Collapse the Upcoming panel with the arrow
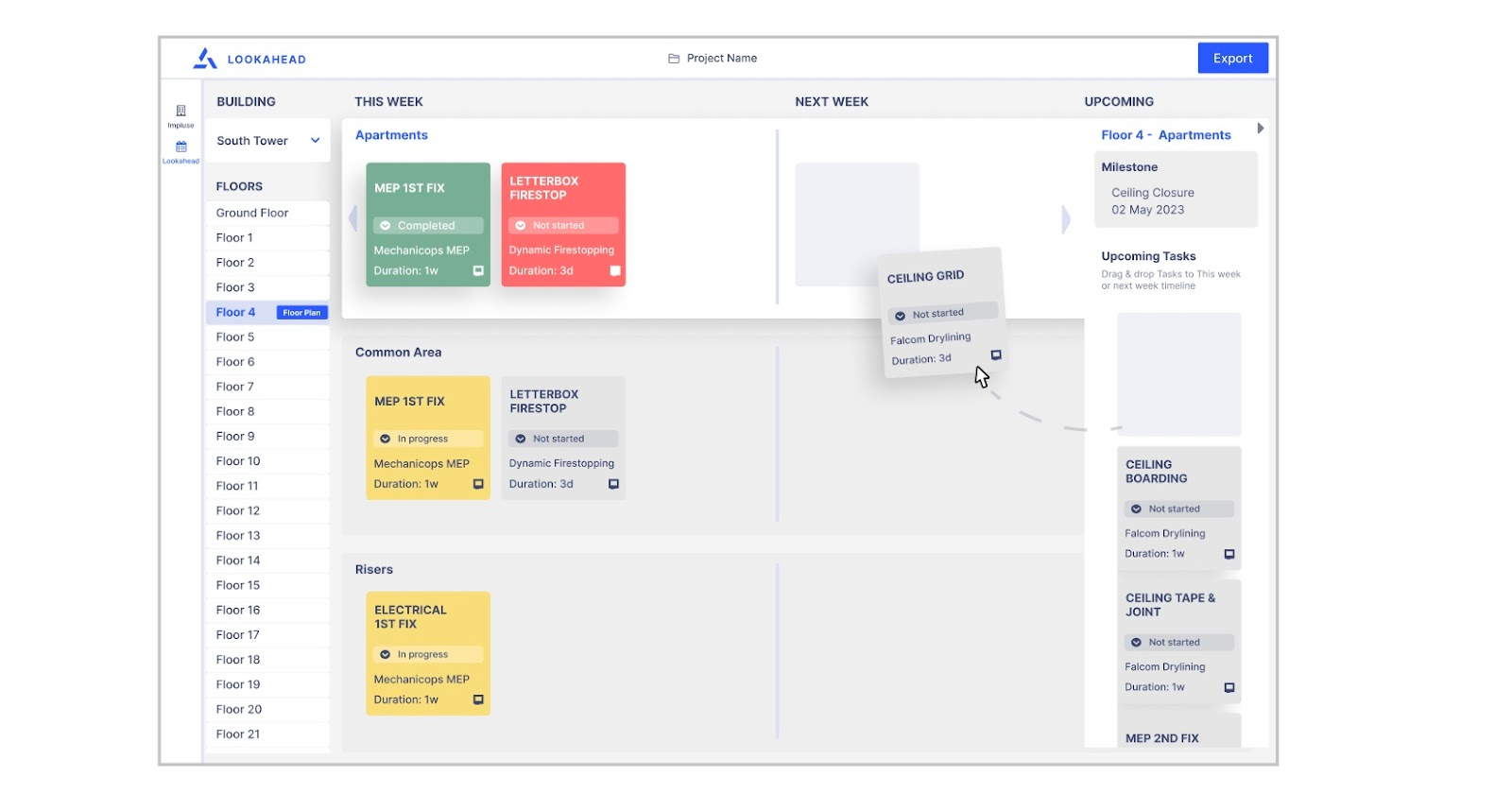 [x=1261, y=129]
